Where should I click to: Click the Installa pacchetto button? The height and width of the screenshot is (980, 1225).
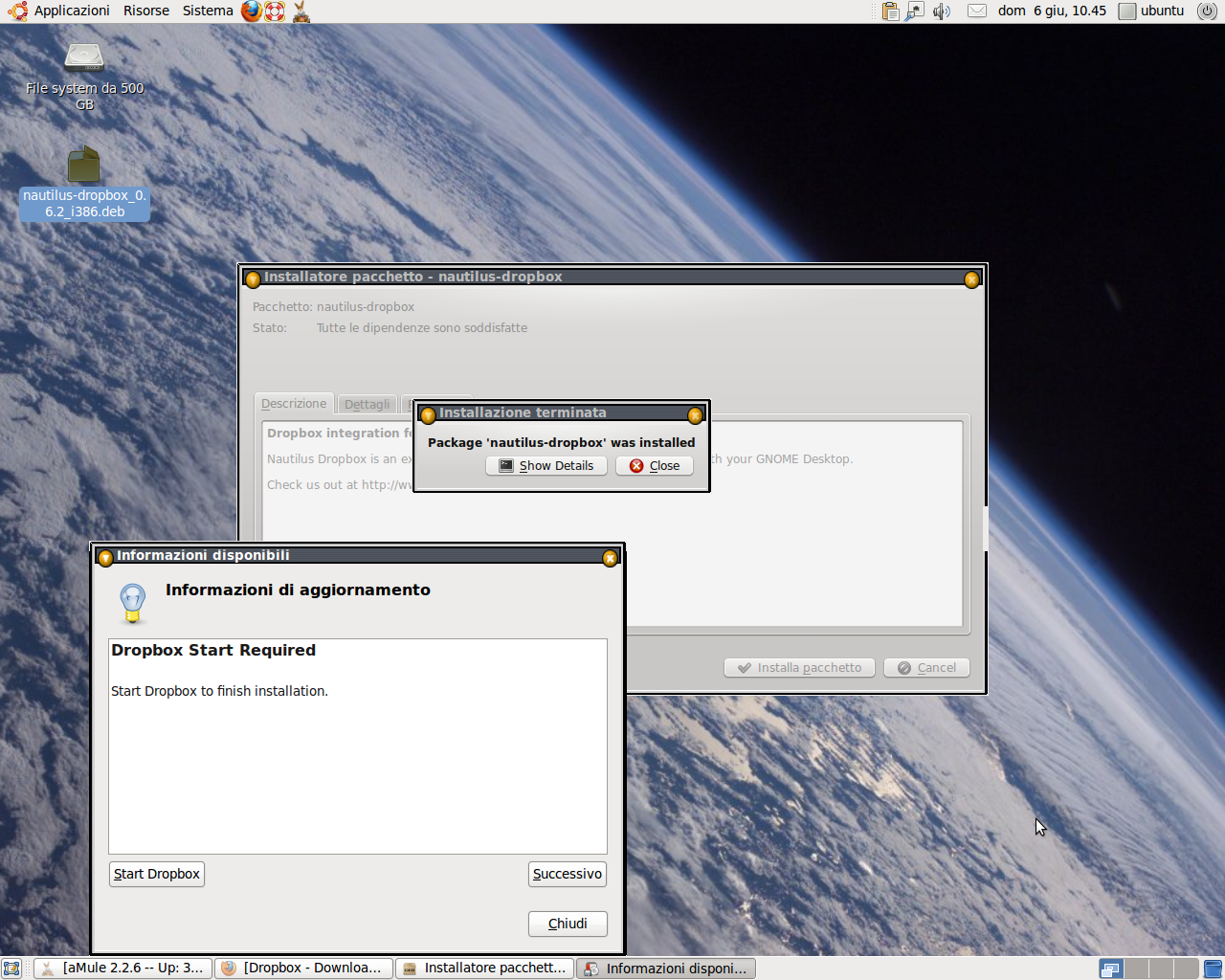coord(799,668)
